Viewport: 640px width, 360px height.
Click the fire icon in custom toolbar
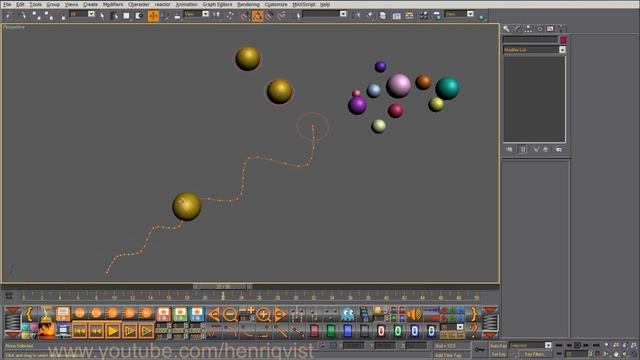click(47, 330)
